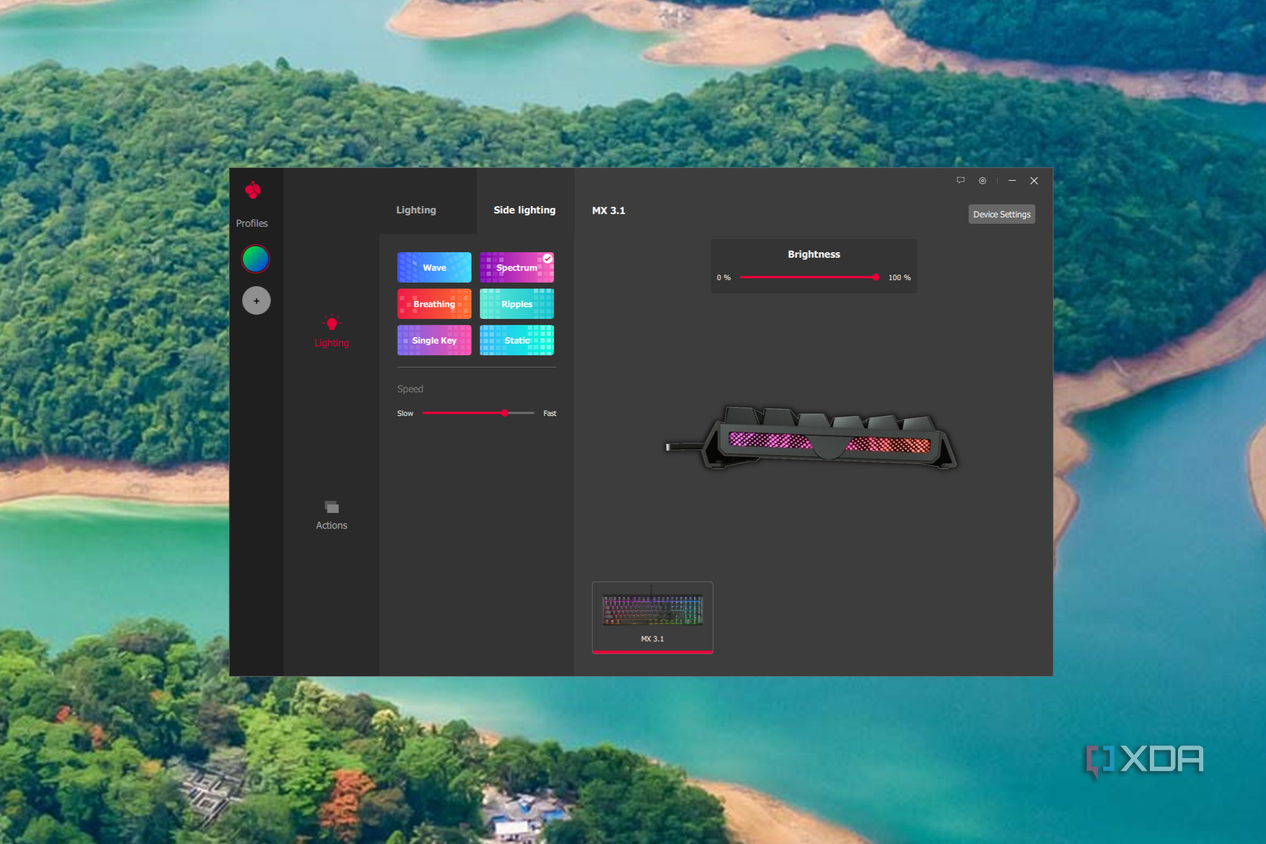Click the Brightness slider handle
The image size is (1266, 844).
(876, 277)
